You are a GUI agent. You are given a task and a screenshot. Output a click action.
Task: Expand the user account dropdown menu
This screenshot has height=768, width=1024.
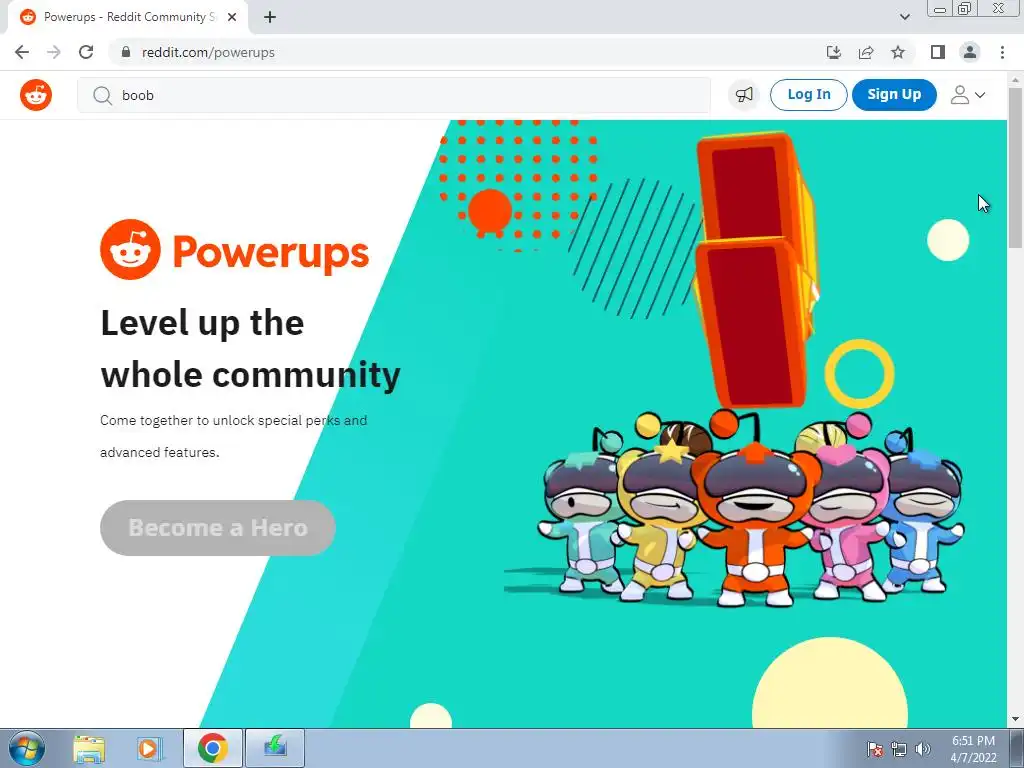coord(967,95)
